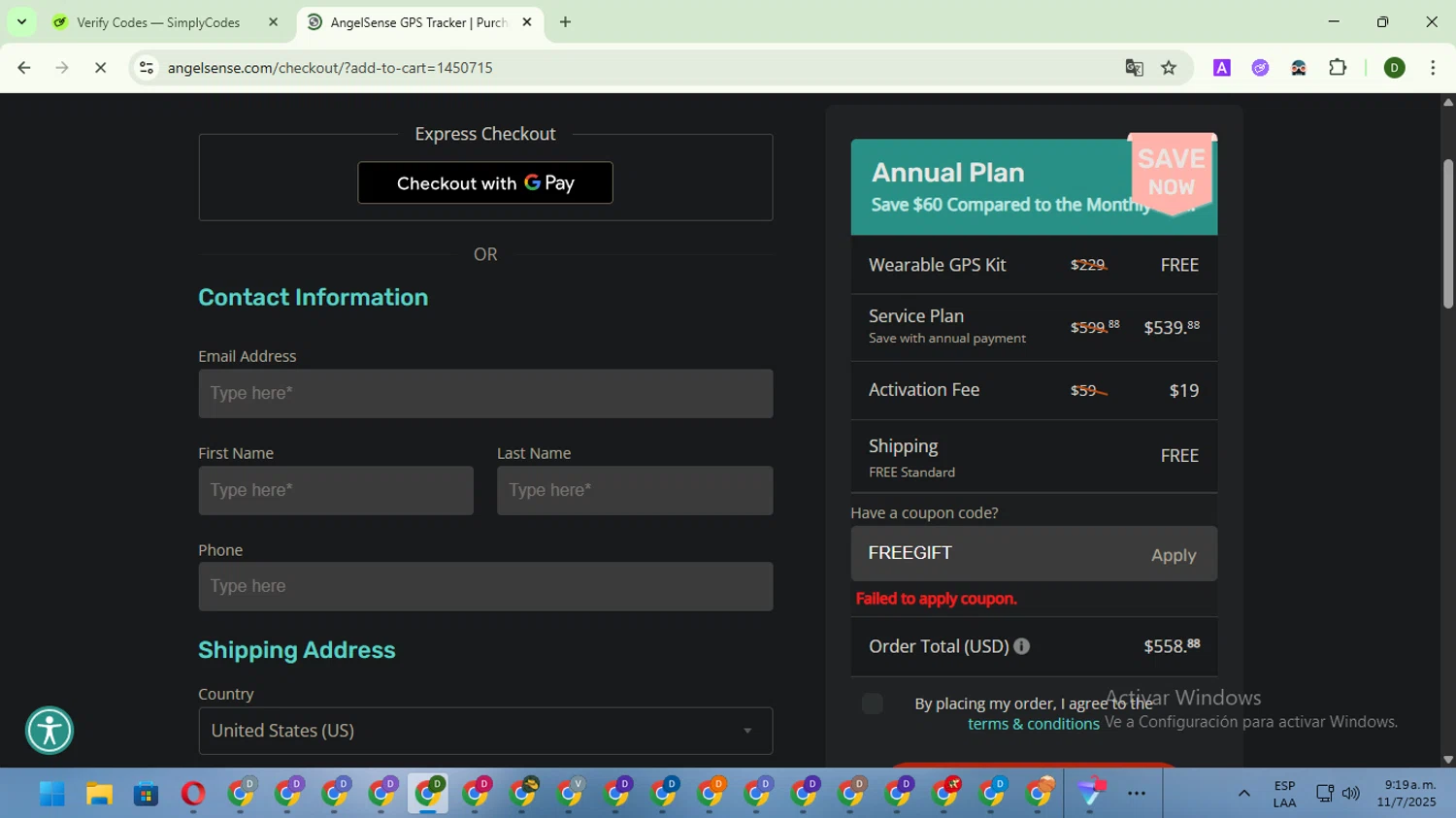
Task: Switch to the Verify Codes — SimplyCodes tab
Action: click(158, 22)
